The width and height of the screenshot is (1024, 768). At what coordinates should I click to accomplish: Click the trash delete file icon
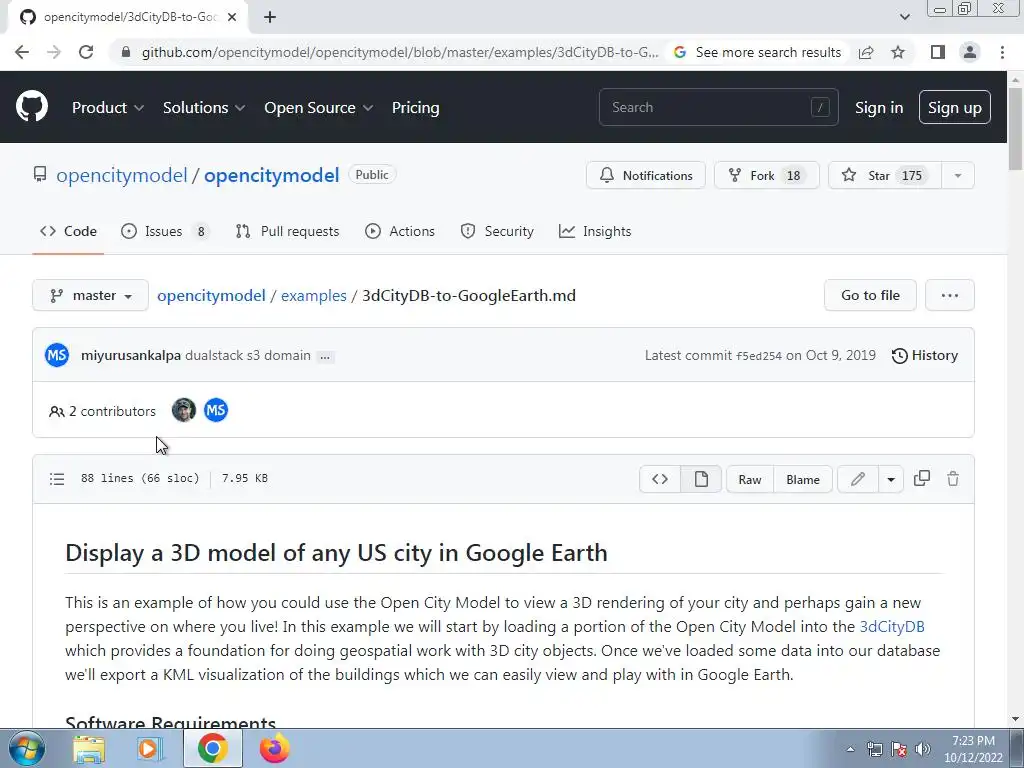[x=953, y=479]
